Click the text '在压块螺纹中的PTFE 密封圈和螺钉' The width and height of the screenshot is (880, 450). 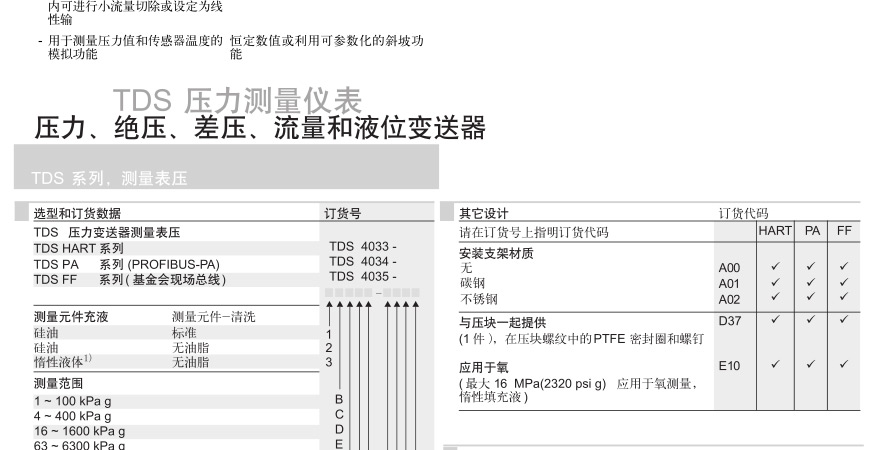604,339
